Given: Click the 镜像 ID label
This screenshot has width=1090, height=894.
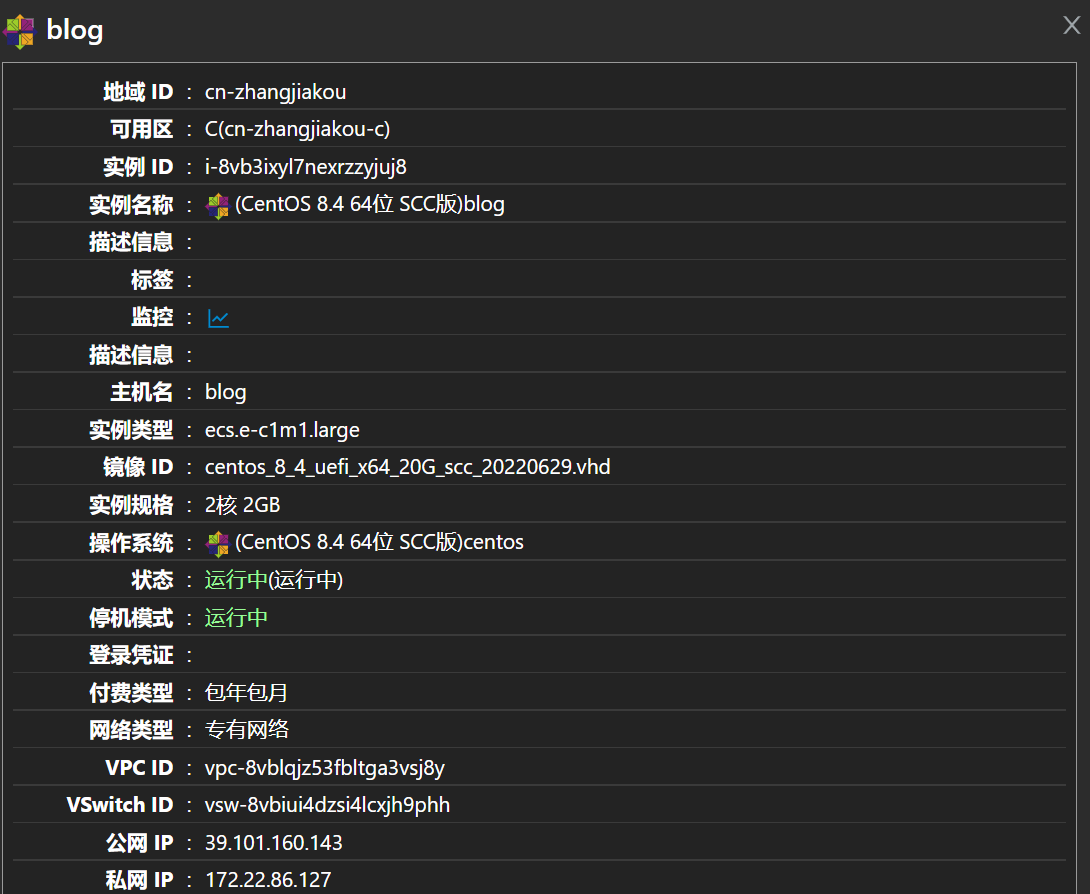Looking at the screenshot, I should (138, 468).
